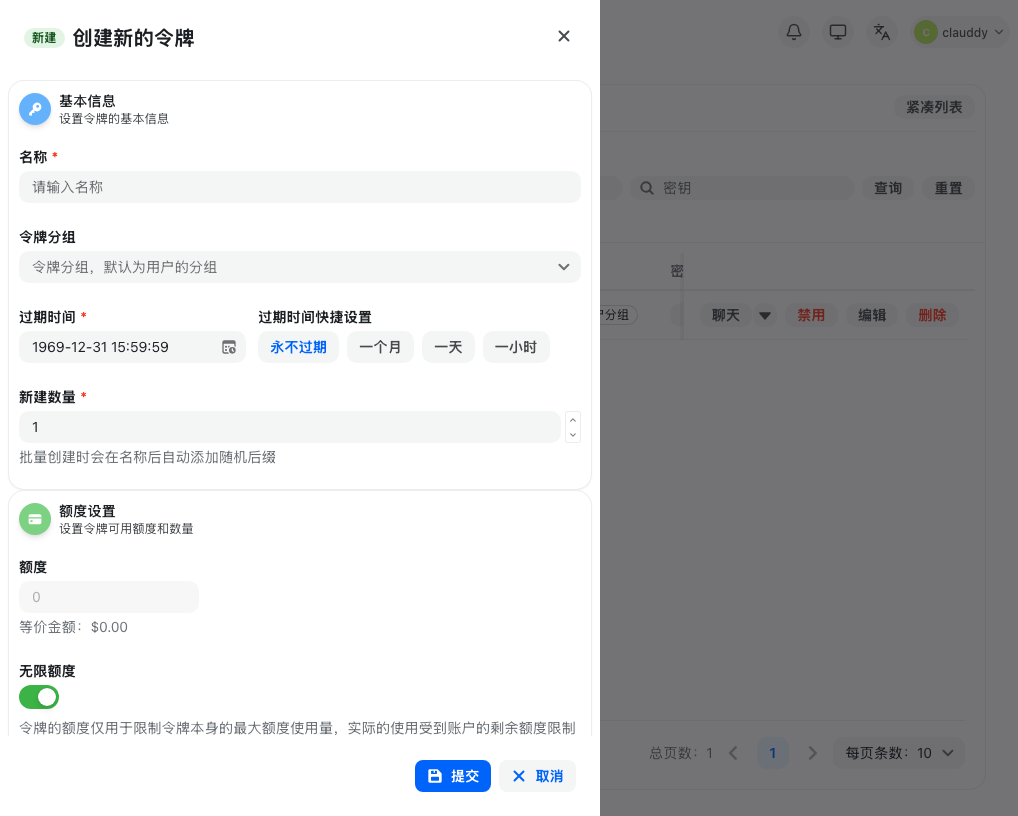Viewport: 1018px width, 816px height.
Task: Click the magnifier icon in the 密钥 search box
Action: tap(647, 187)
